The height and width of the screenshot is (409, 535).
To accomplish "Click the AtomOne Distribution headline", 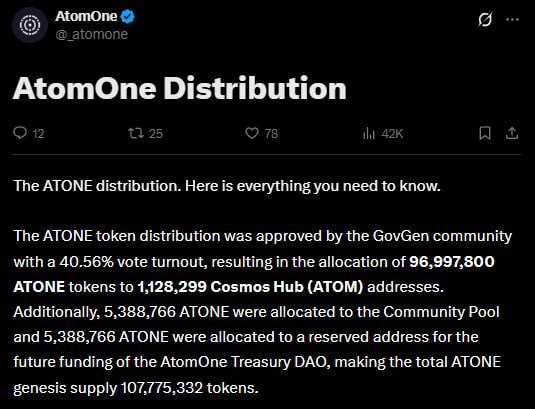I will [179, 89].
